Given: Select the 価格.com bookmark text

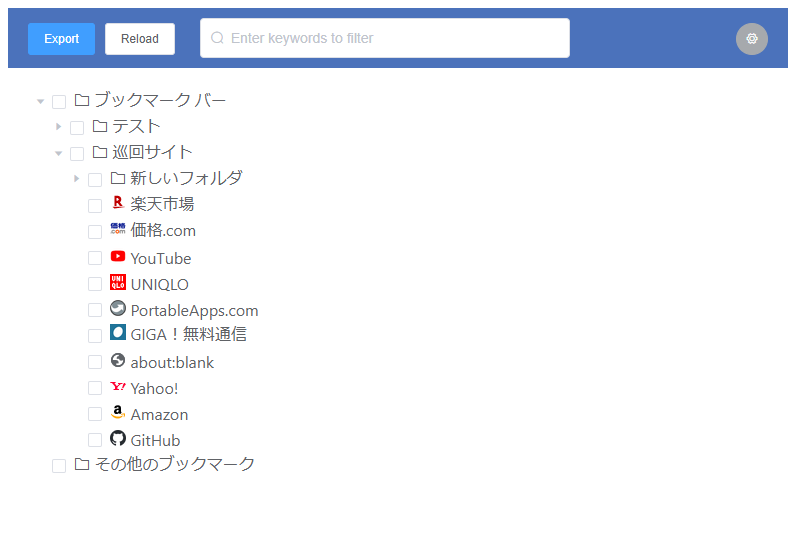Looking at the screenshot, I should [x=163, y=230].
